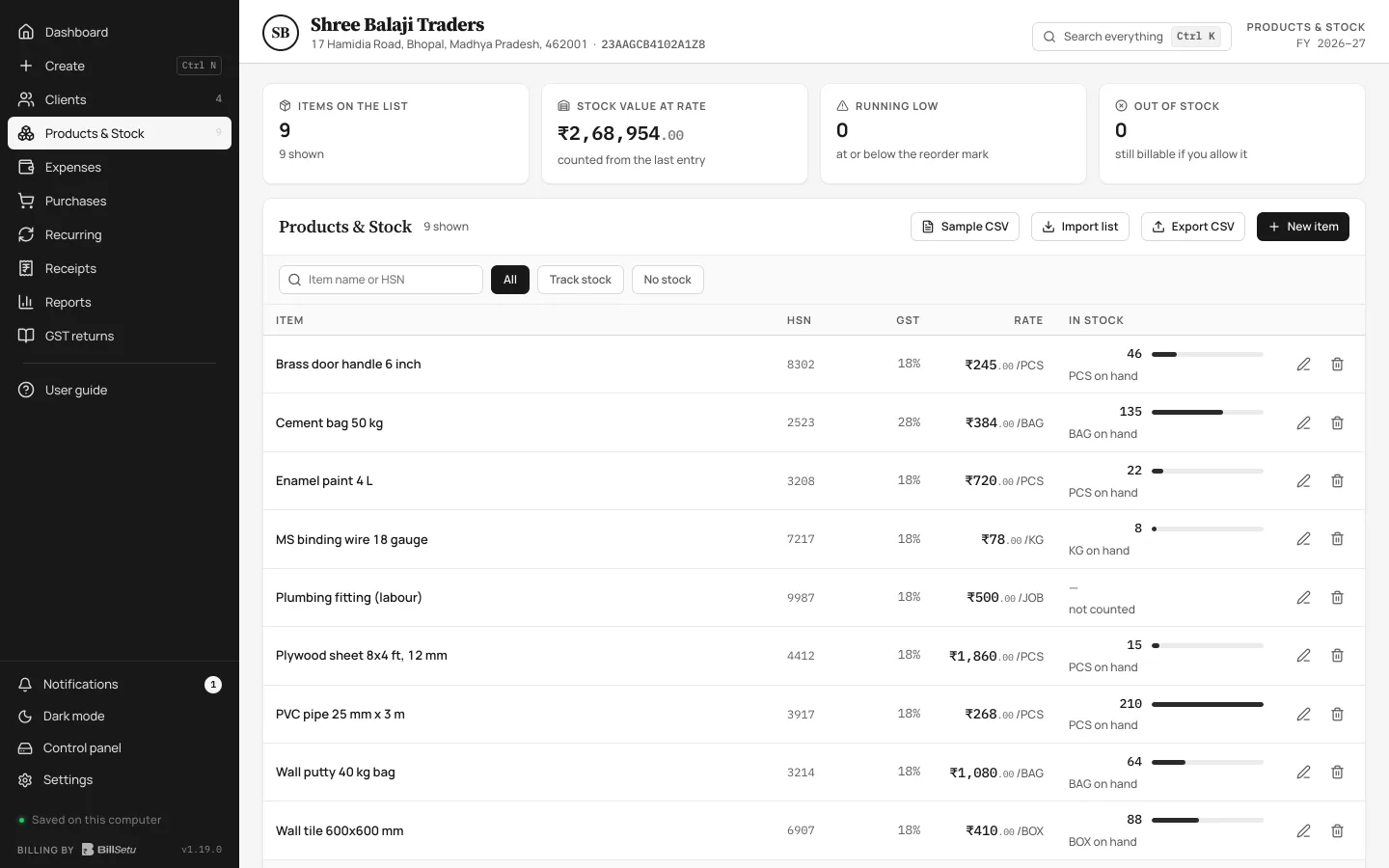Click HSN code 8302
This screenshot has height=868, width=1389.
pyautogui.click(x=801, y=365)
